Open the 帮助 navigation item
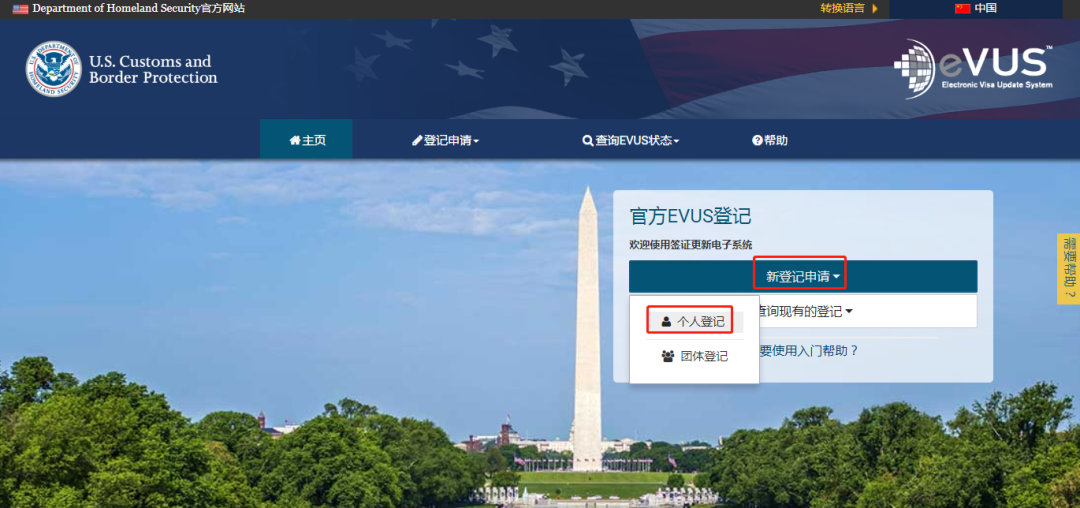The width and height of the screenshot is (1080, 508). click(770, 140)
